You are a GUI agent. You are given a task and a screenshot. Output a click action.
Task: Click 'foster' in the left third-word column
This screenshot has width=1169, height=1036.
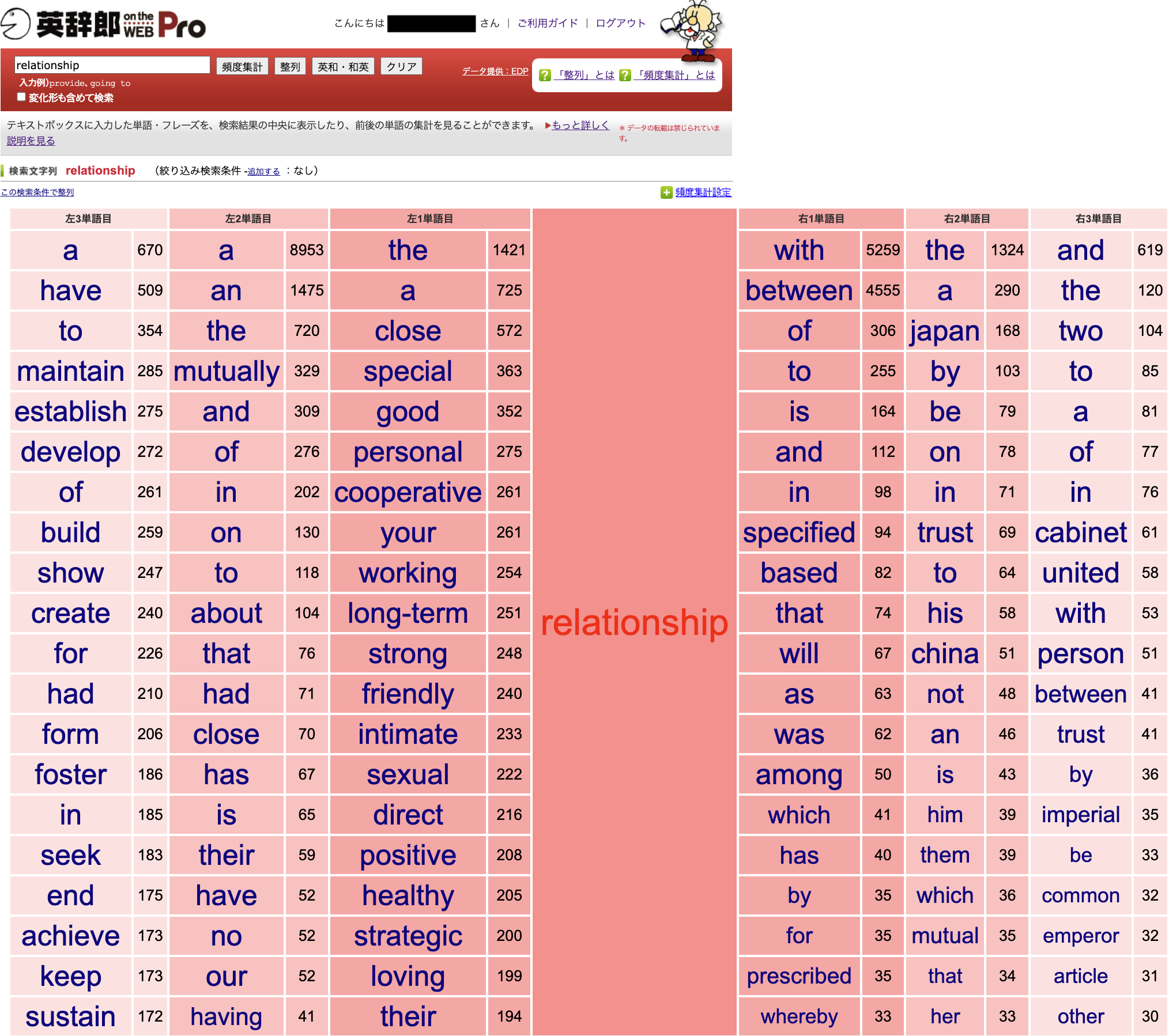coord(71,775)
